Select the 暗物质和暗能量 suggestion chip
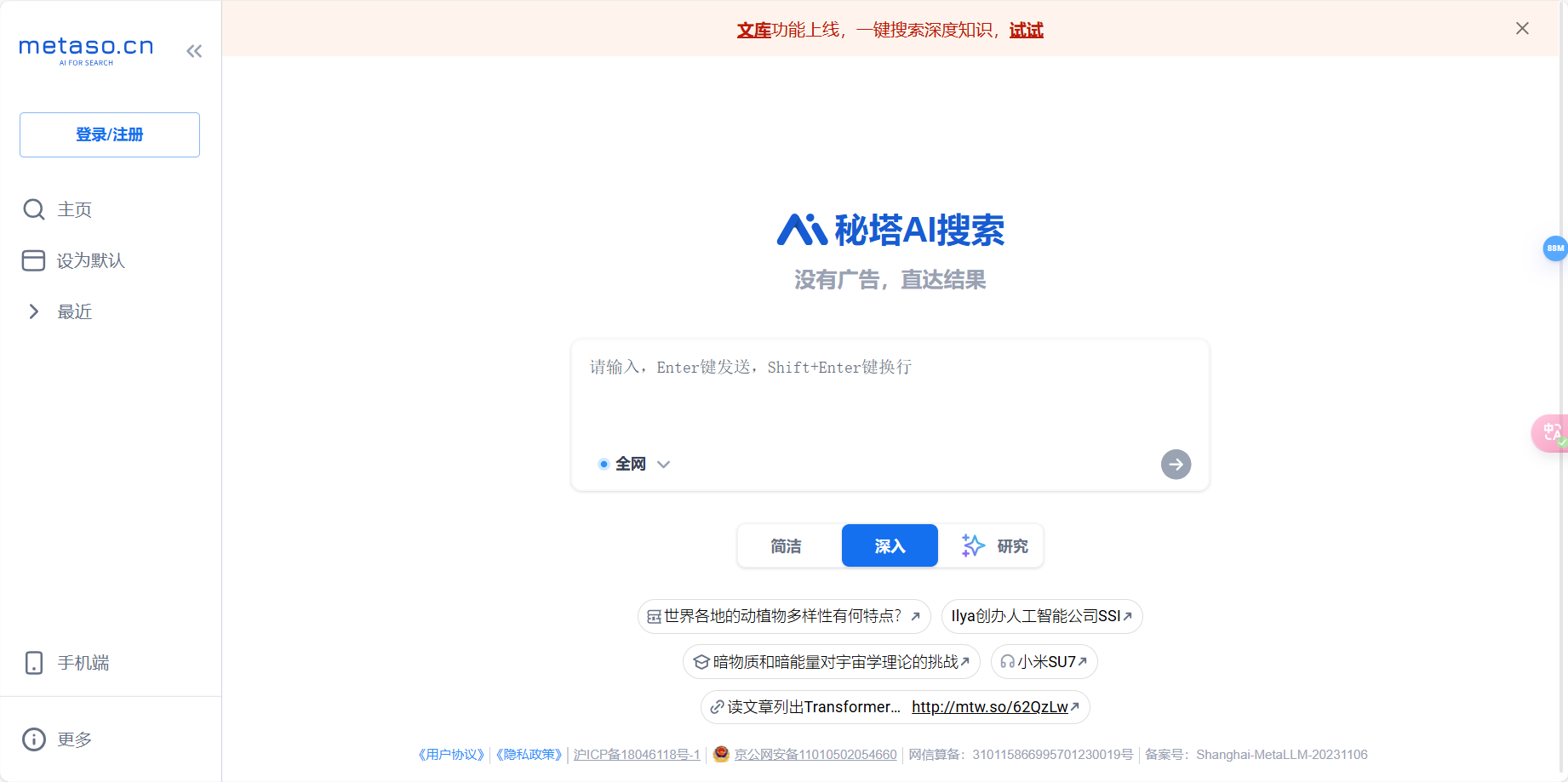1568x782 pixels. 831,661
